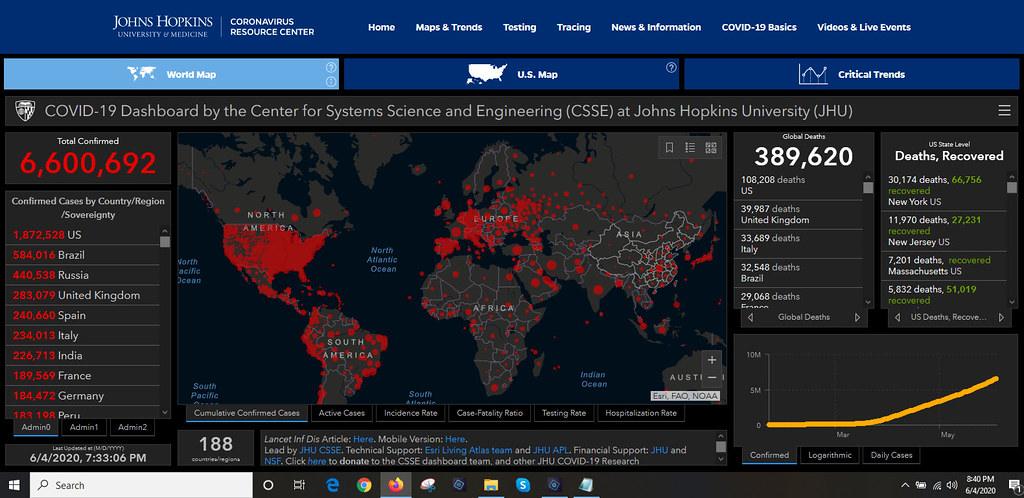1024x498 pixels.
Task: Select the Case-Fatality Ratio tab
Action: (x=490, y=412)
